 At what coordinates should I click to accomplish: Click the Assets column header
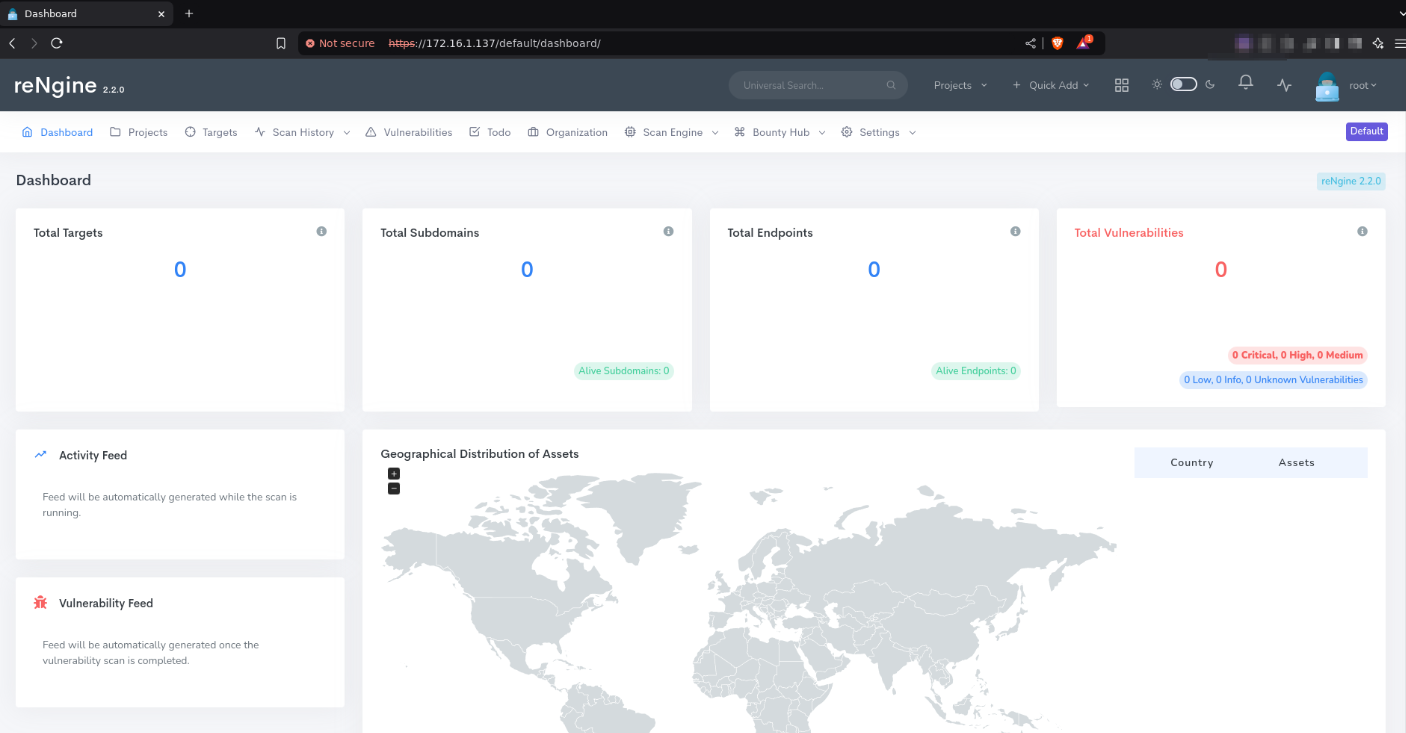[x=1296, y=463]
